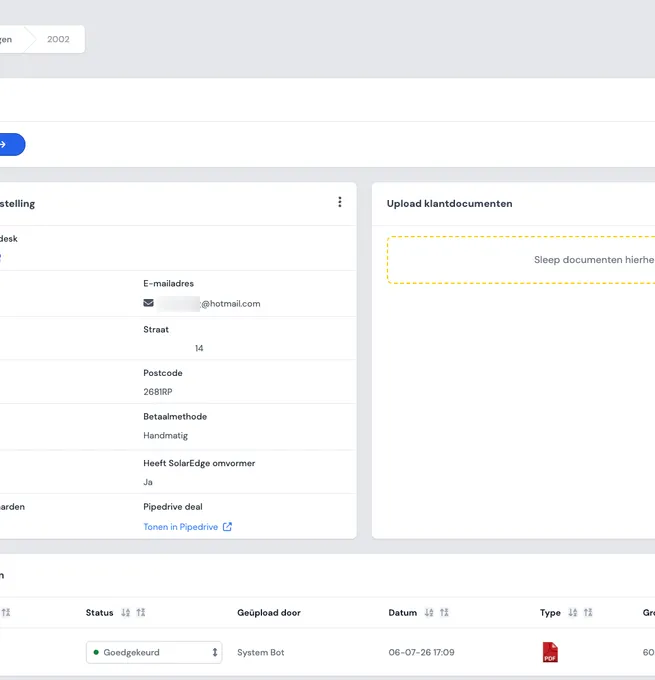Viewport: 655px width, 680px height.
Task: Click the Status column header label
Action: point(99,612)
